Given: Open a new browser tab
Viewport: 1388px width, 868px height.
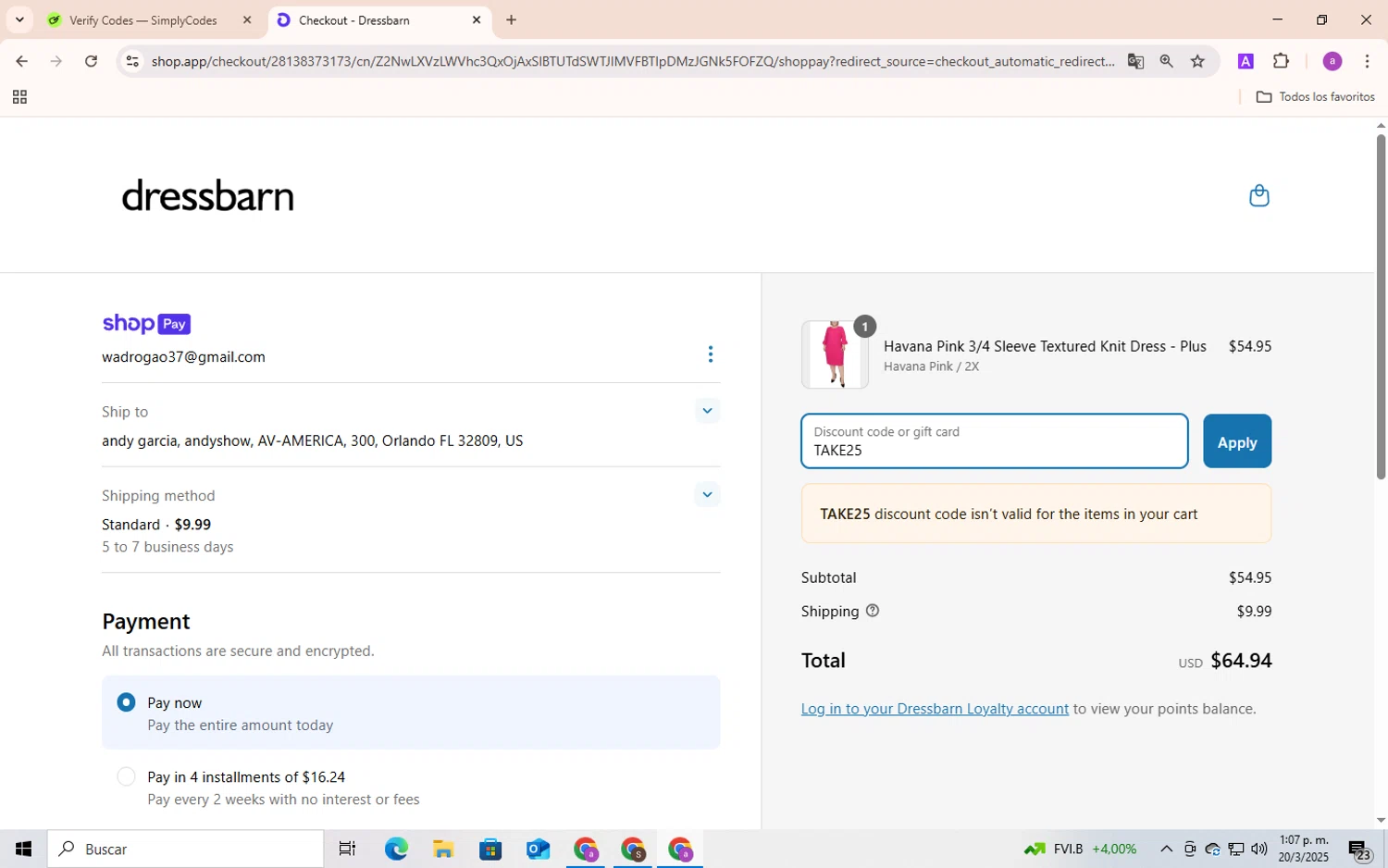Looking at the screenshot, I should click(511, 19).
